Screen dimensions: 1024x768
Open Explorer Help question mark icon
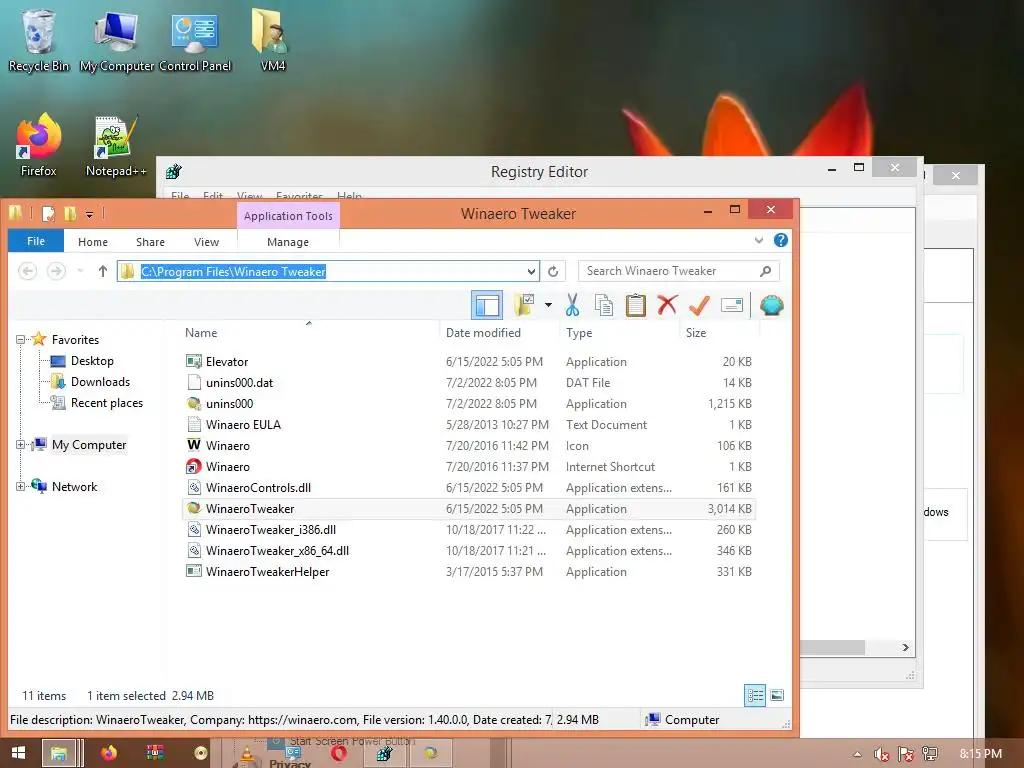[x=780, y=240]
